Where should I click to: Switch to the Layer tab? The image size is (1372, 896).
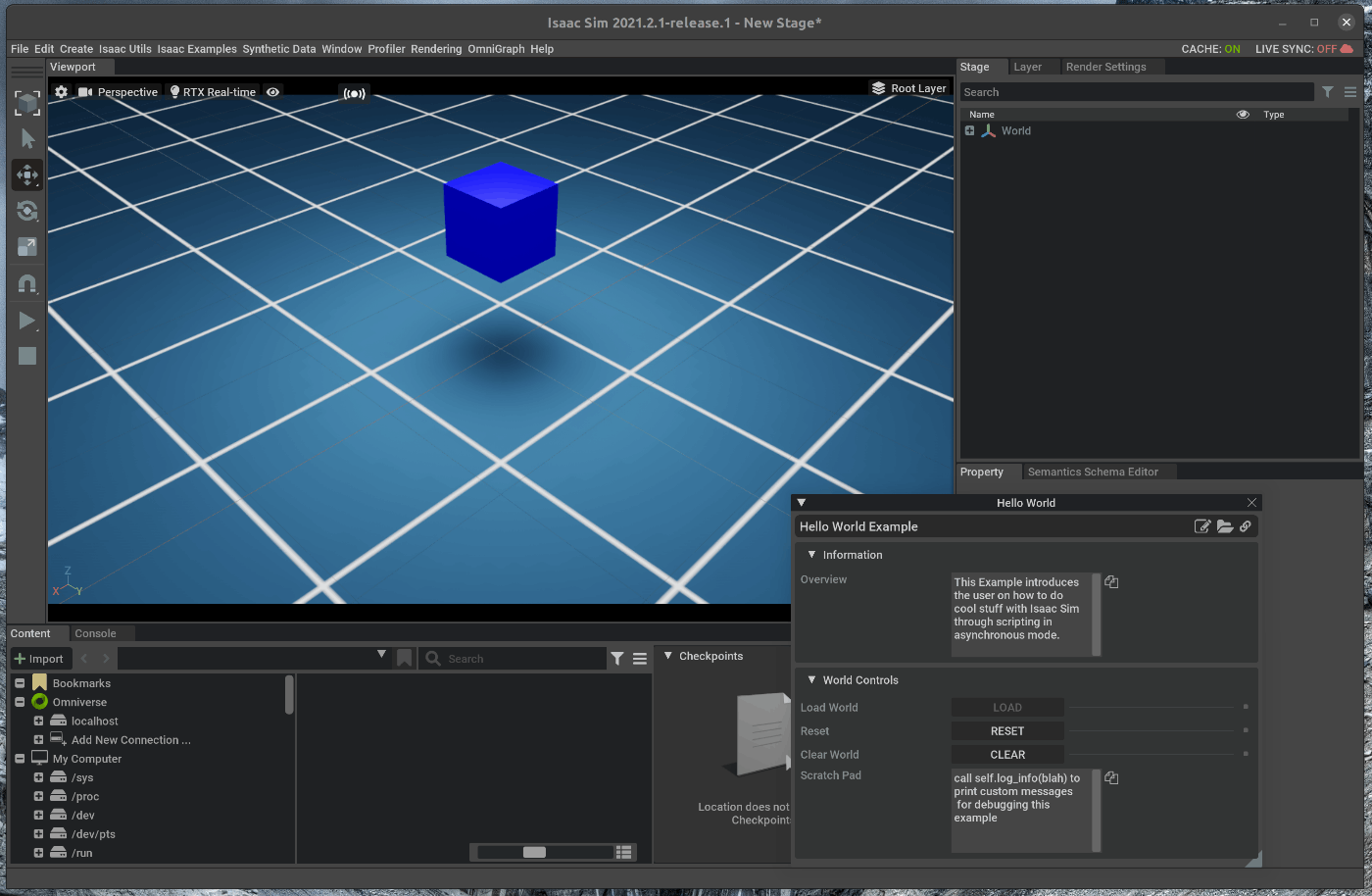click(1028, 67)
